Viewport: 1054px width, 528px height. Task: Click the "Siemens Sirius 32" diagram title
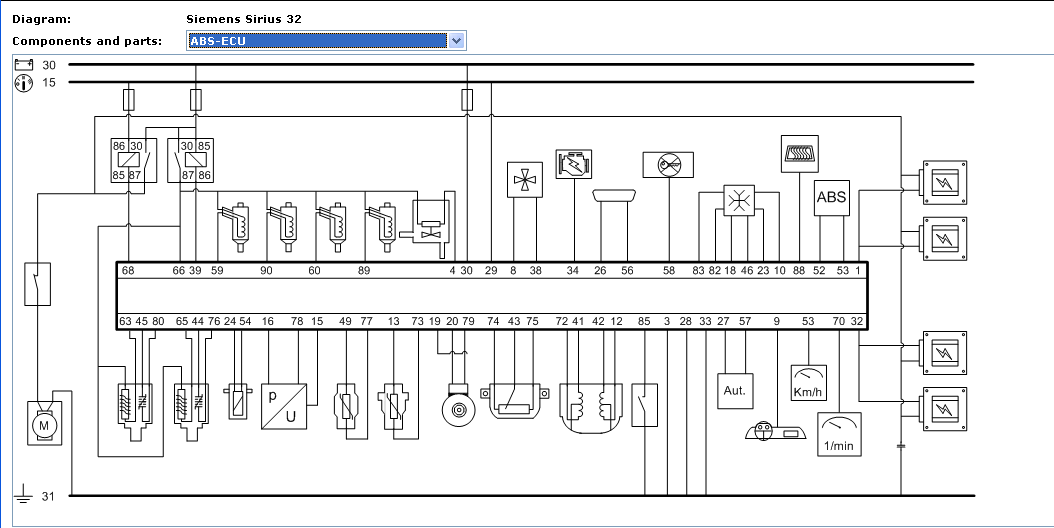click(244, 19)
